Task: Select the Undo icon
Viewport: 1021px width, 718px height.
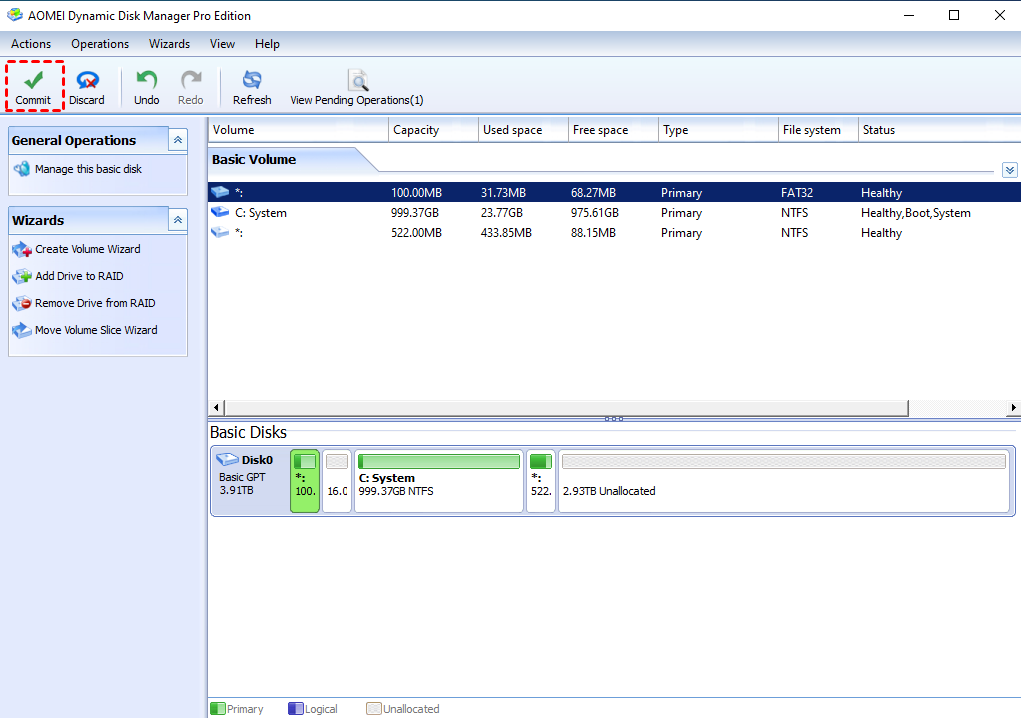Action: pyautogui.click(x=145, y=87)
